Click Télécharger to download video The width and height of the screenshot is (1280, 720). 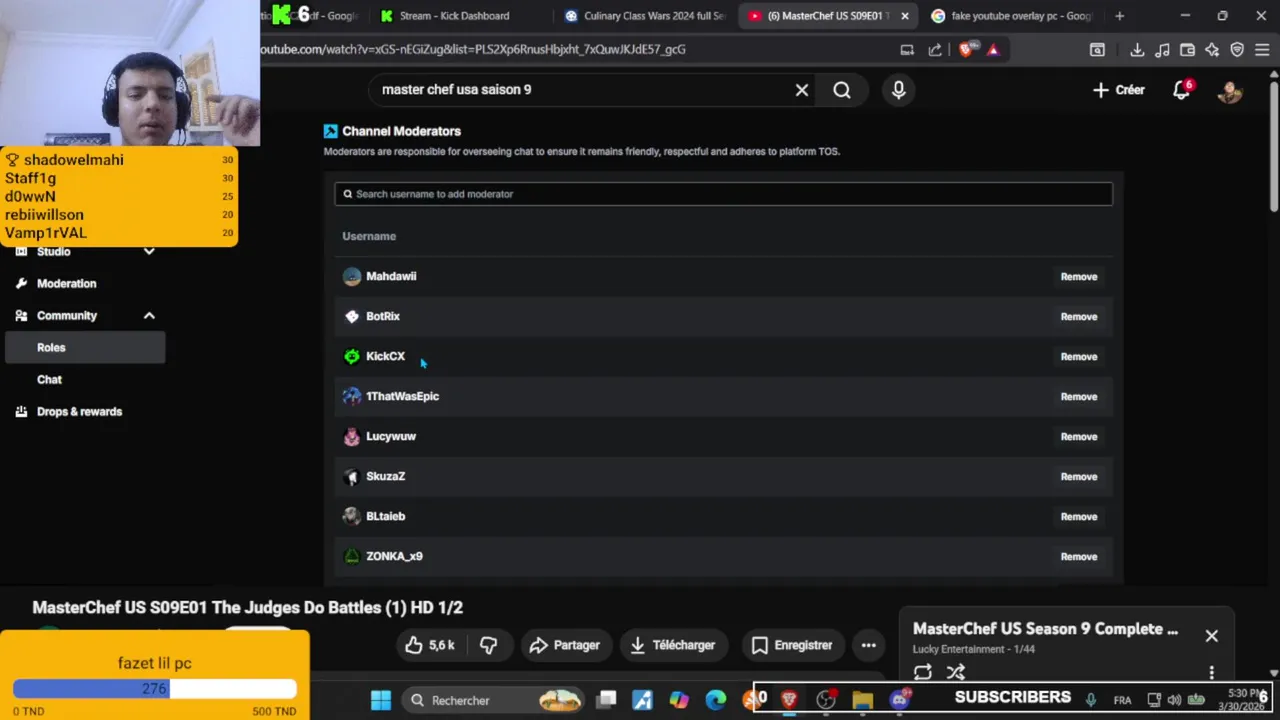[x=673, y=646]
